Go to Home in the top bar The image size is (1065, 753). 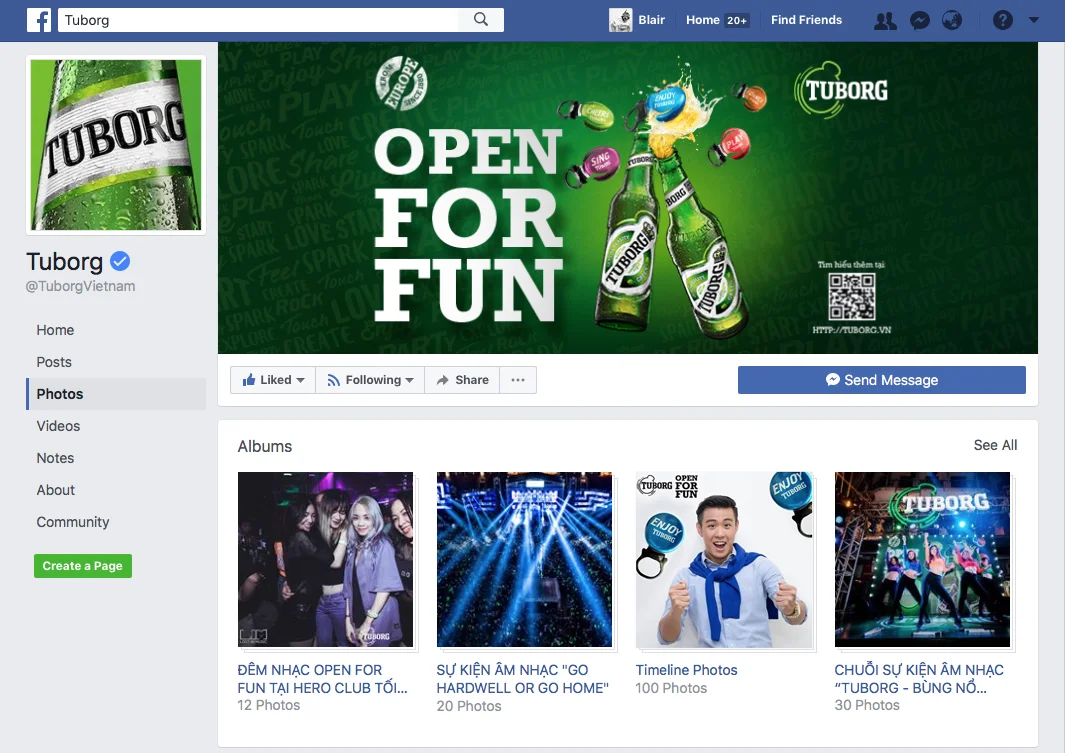click(x=703, y=20)
